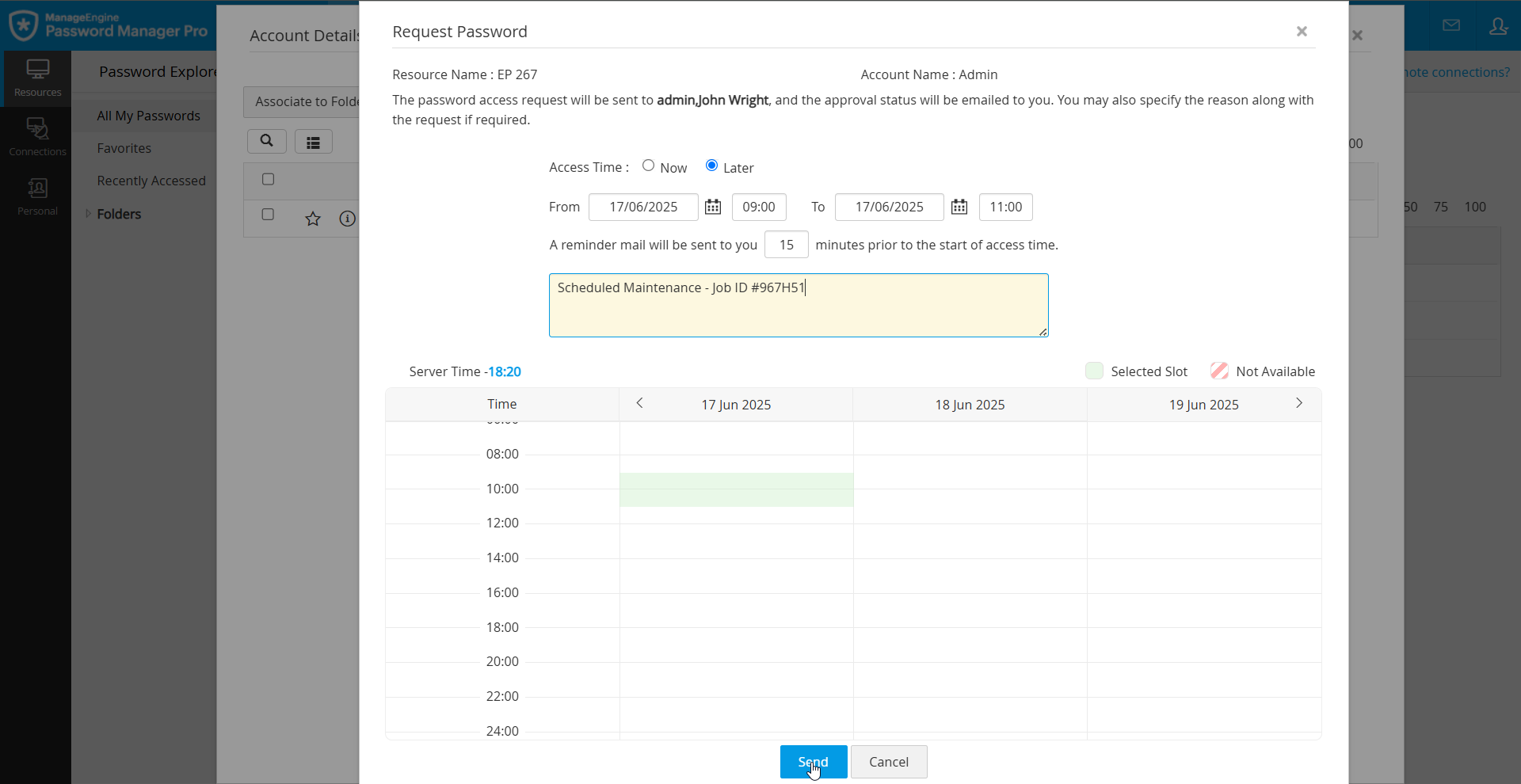Viewport: 1521px width, 784px height.
Task: Send the password request
Action: 814,762
